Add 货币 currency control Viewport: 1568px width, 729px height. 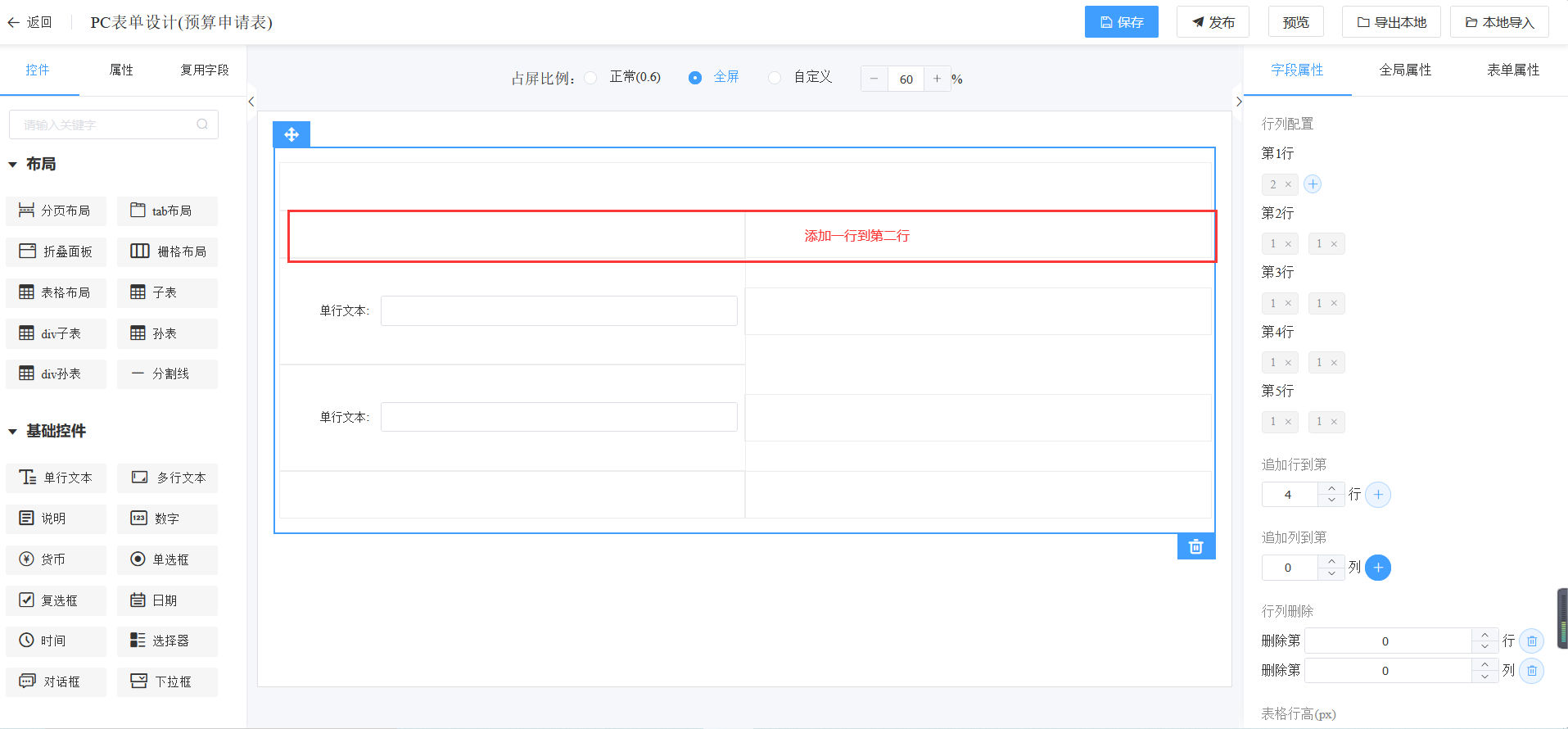(56, 559)
